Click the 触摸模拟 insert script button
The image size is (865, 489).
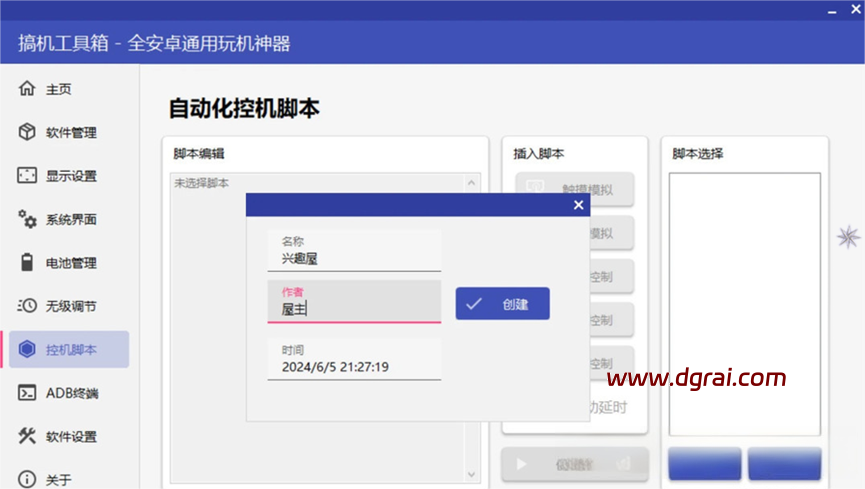(574, 188)
